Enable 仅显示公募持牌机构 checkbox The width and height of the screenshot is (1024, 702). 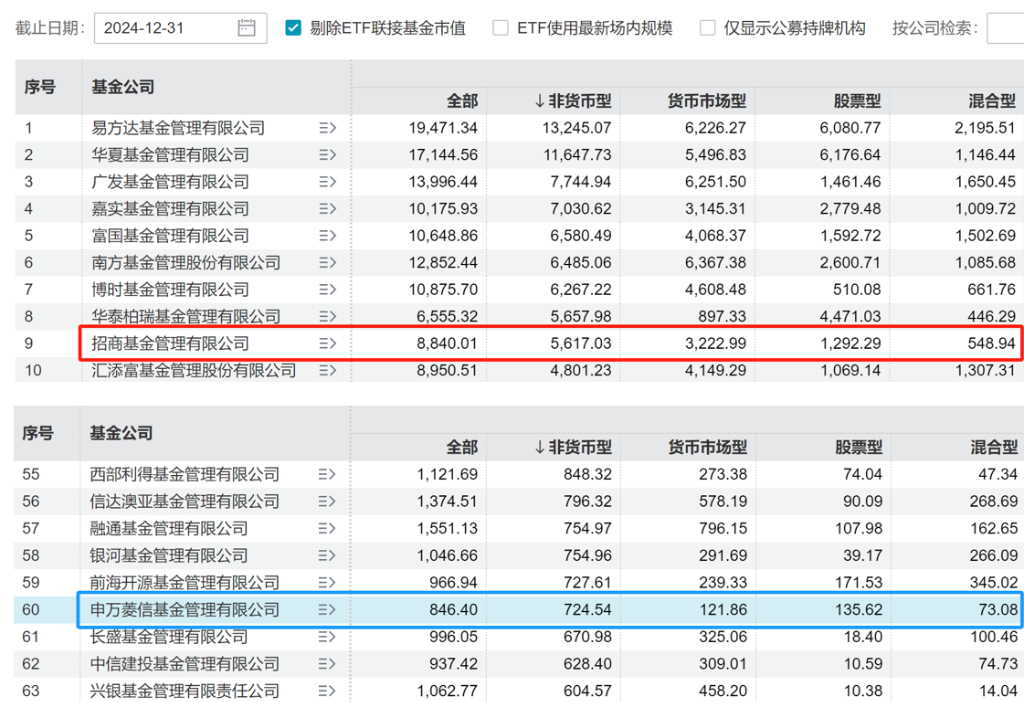tap(707, 28)
